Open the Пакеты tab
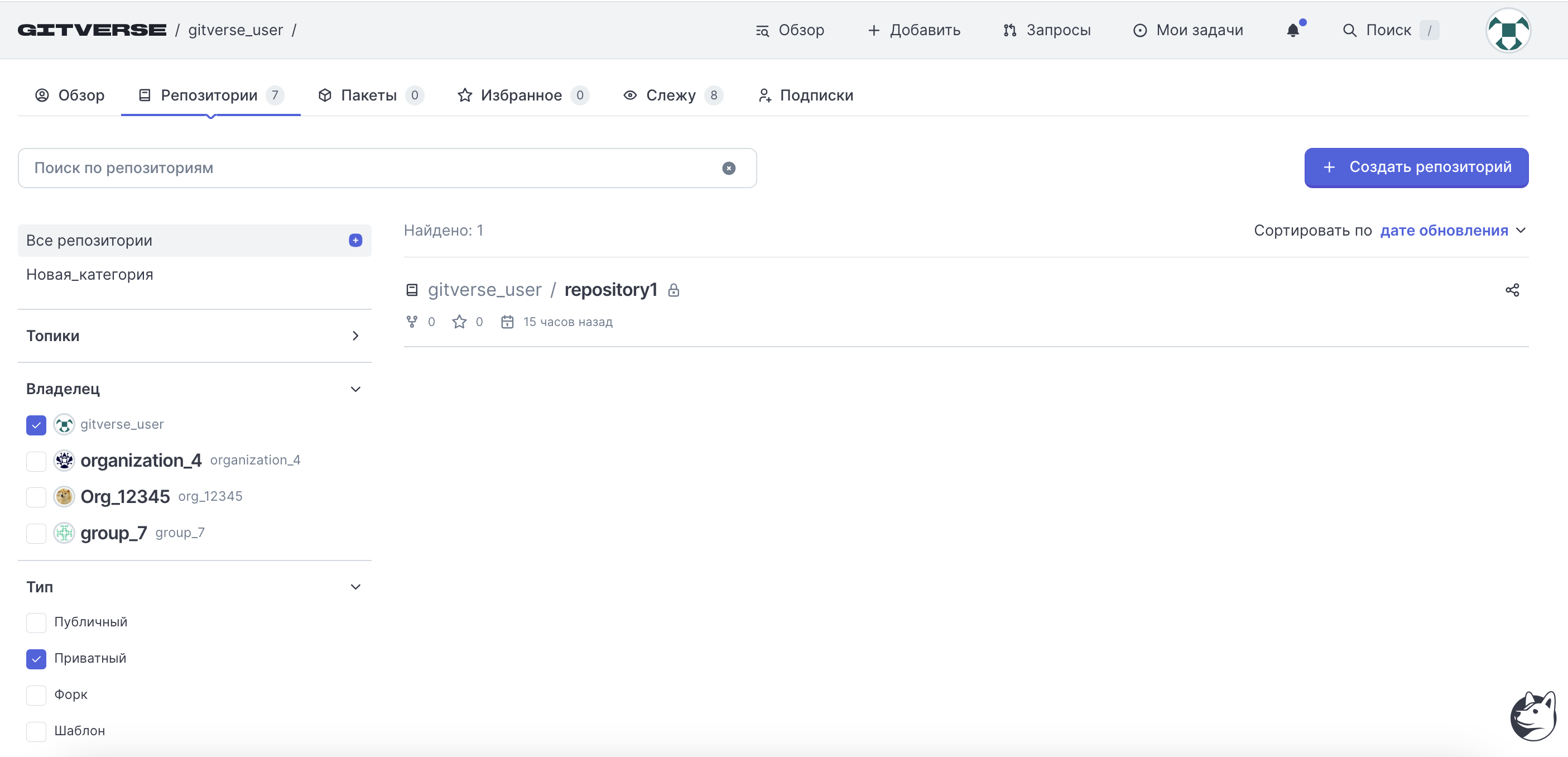This screenshot has width=1568, height=757. coord(371,95)
